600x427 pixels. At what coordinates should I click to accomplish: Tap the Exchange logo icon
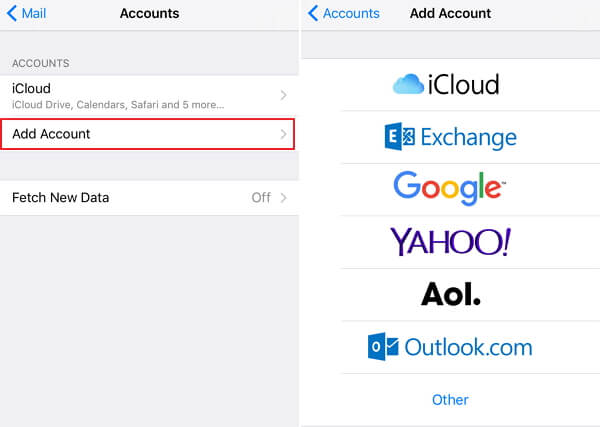[399, 137]
